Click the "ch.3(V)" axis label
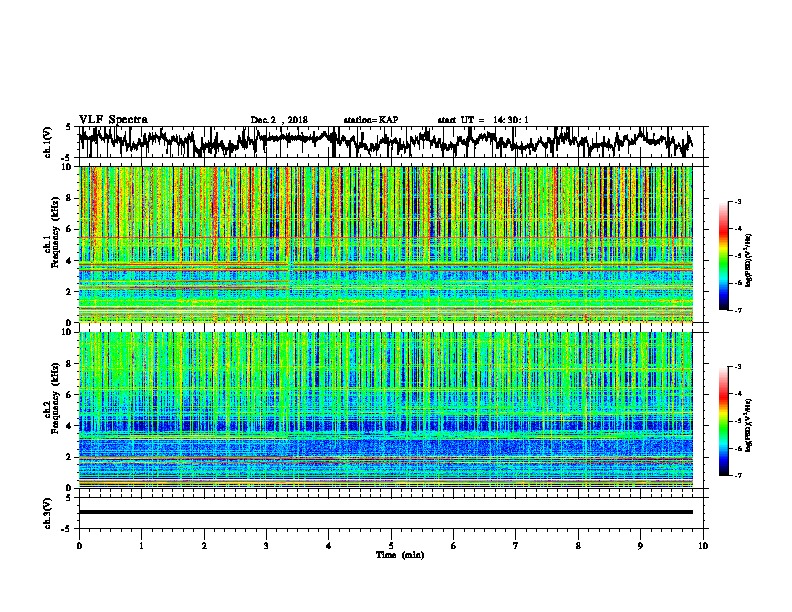 tap(48, 513)
